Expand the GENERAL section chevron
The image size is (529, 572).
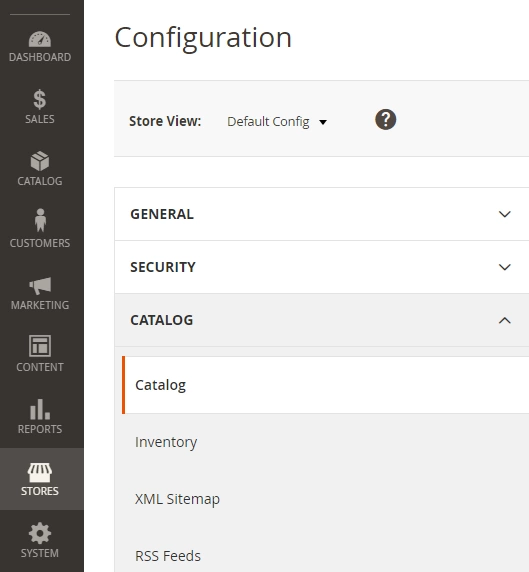click(505, 214)
